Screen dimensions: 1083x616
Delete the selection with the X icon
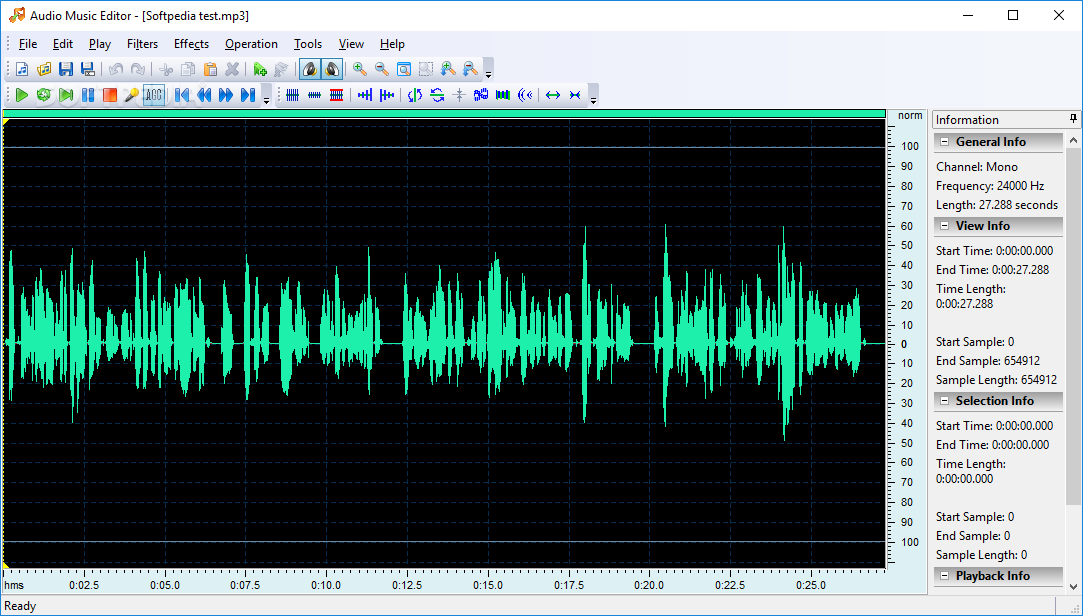pyautogui.click(x=232, y=69)
